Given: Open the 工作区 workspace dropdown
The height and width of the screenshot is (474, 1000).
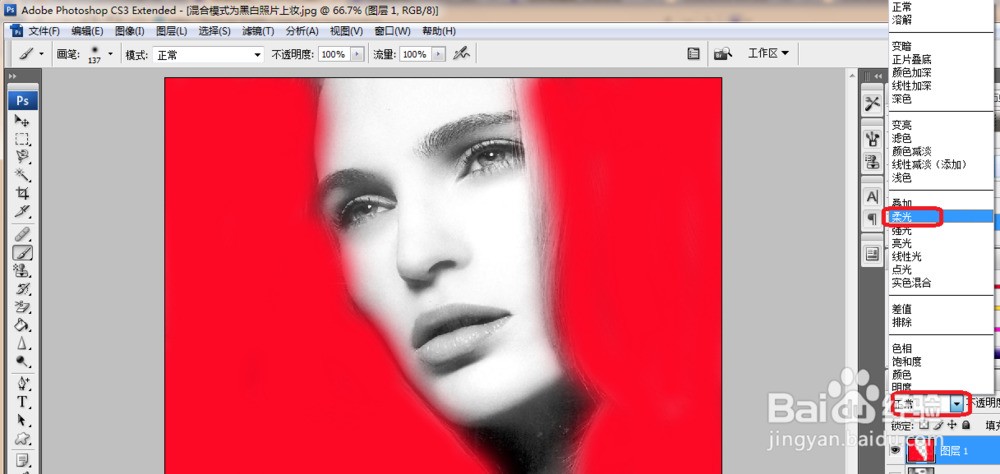Looking at the screenshot, I should (768, 54).
